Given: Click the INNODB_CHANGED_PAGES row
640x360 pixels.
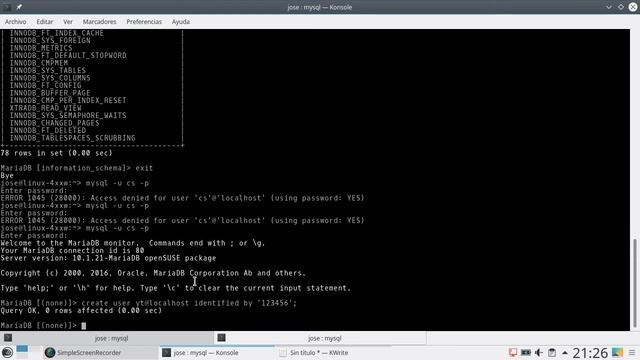Looking at the screenshot, I should 54,123.
